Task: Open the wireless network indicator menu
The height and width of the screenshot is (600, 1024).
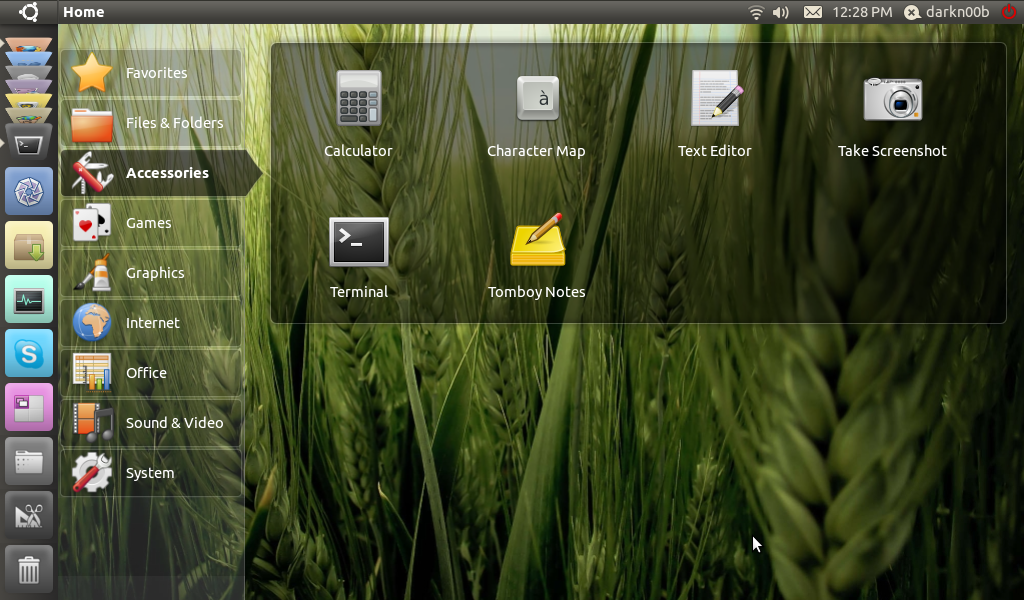Action: pyautogui.click(x=756, y=12)
